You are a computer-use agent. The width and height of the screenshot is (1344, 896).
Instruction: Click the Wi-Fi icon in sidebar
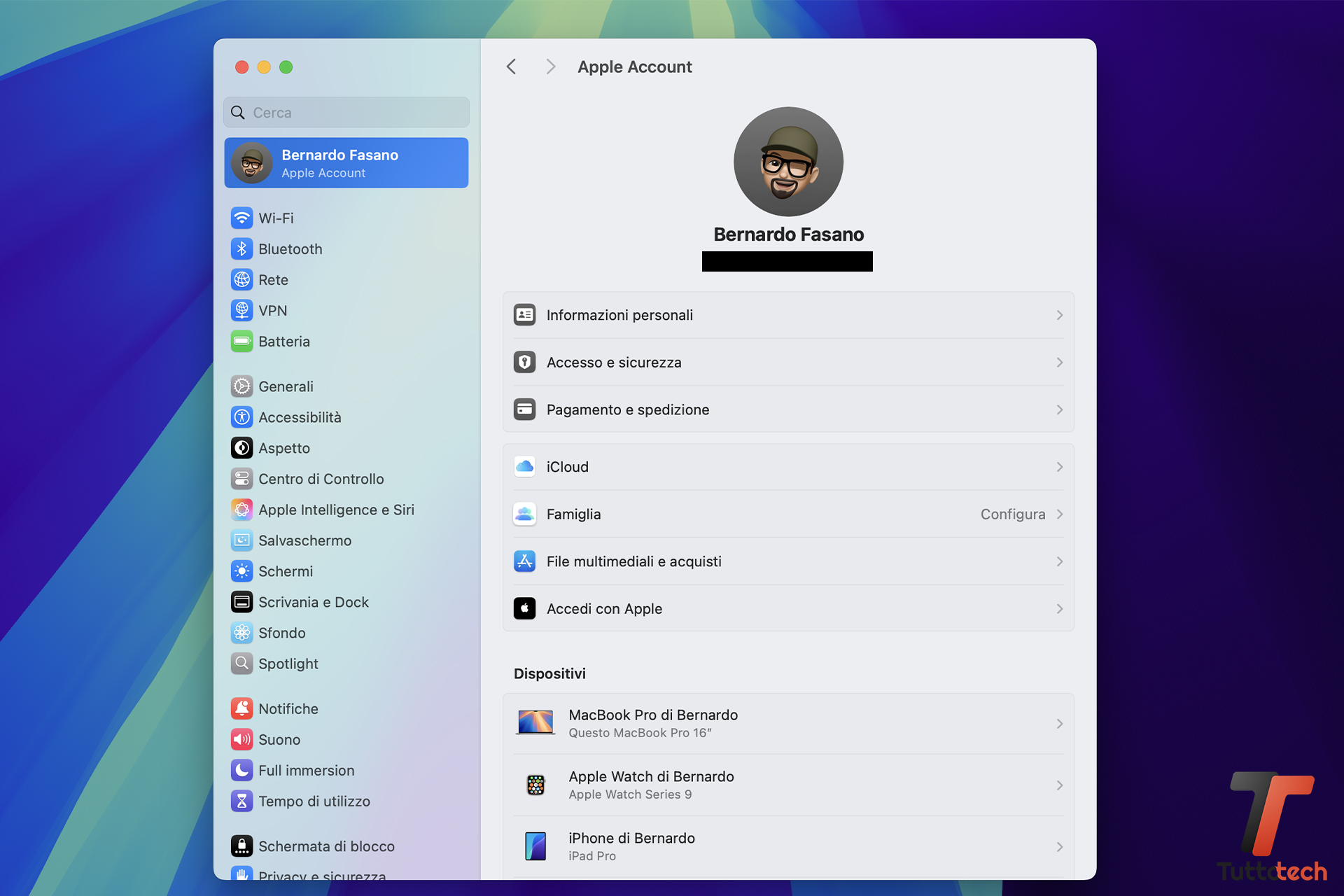[x=241, y=218]
